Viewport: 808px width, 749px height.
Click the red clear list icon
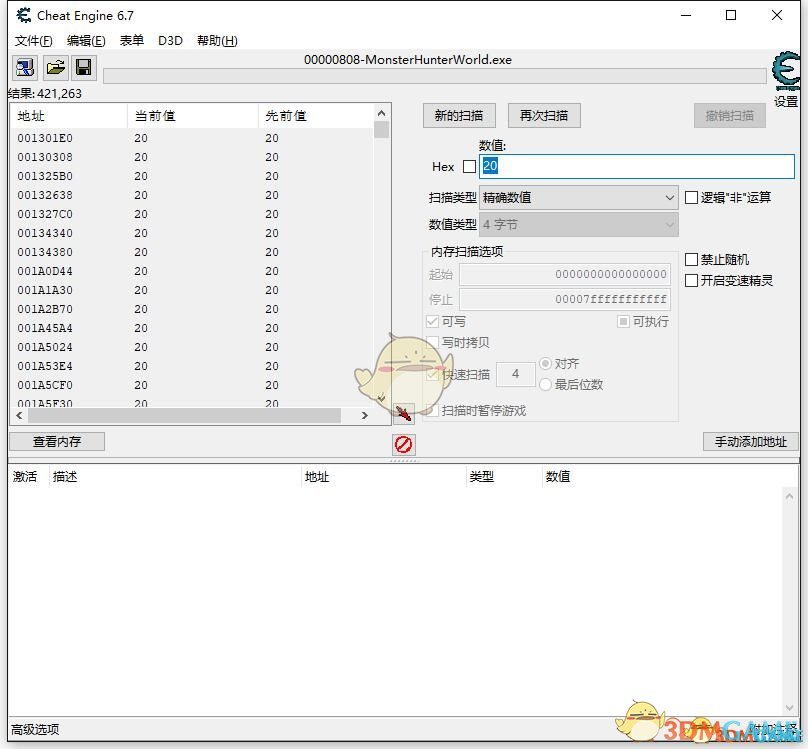[x=403, y=444]
